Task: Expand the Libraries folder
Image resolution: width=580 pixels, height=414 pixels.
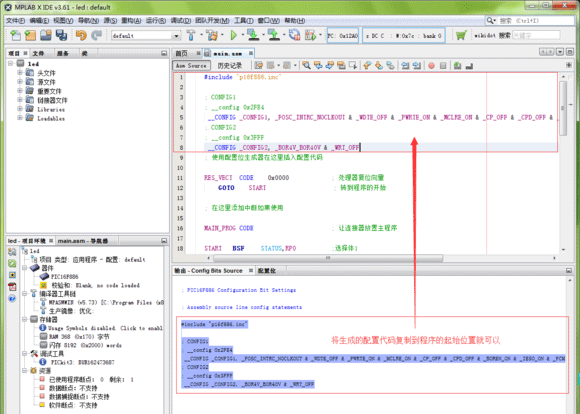Action: pos(20,109)
